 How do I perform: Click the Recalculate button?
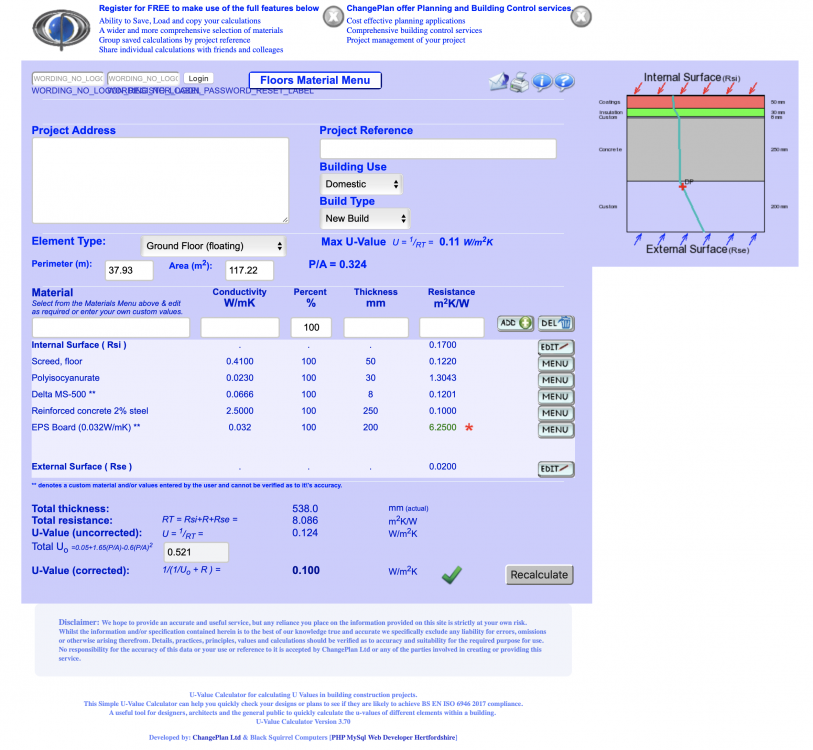pyautogui.click(x=539, y=575)
